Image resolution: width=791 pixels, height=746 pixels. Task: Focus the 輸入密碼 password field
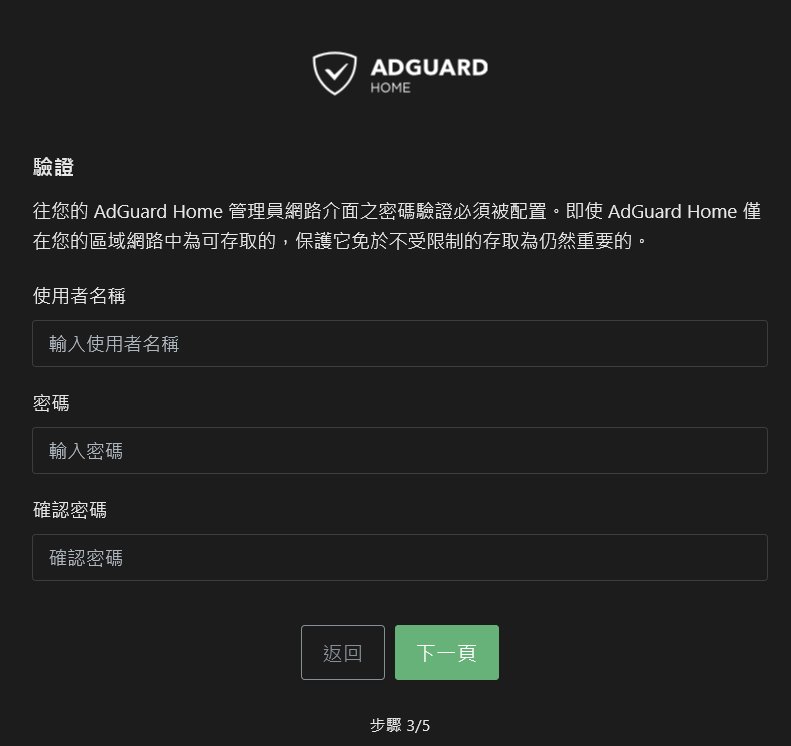(x=400, y=450)
